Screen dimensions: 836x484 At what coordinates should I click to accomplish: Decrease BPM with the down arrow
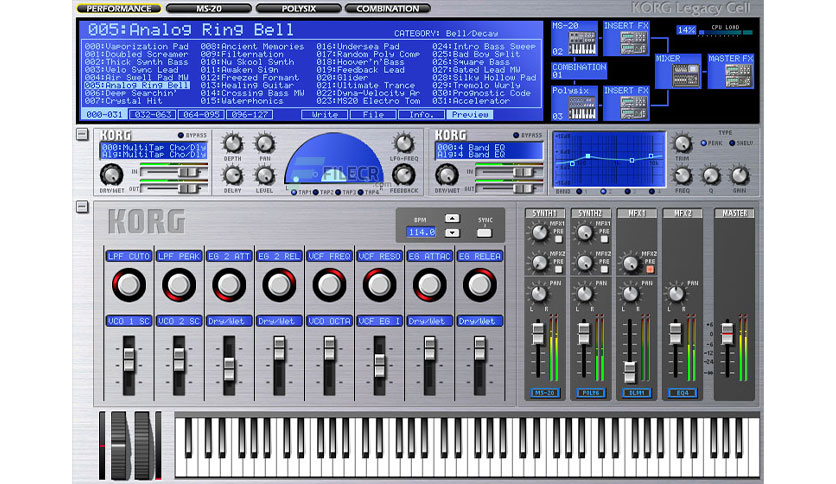(452, 233)
